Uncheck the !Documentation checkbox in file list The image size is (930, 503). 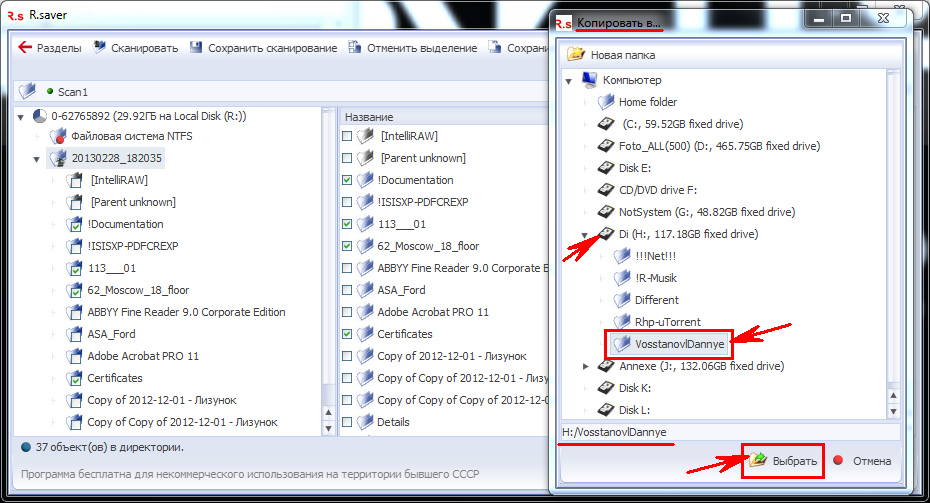point(347,180)
